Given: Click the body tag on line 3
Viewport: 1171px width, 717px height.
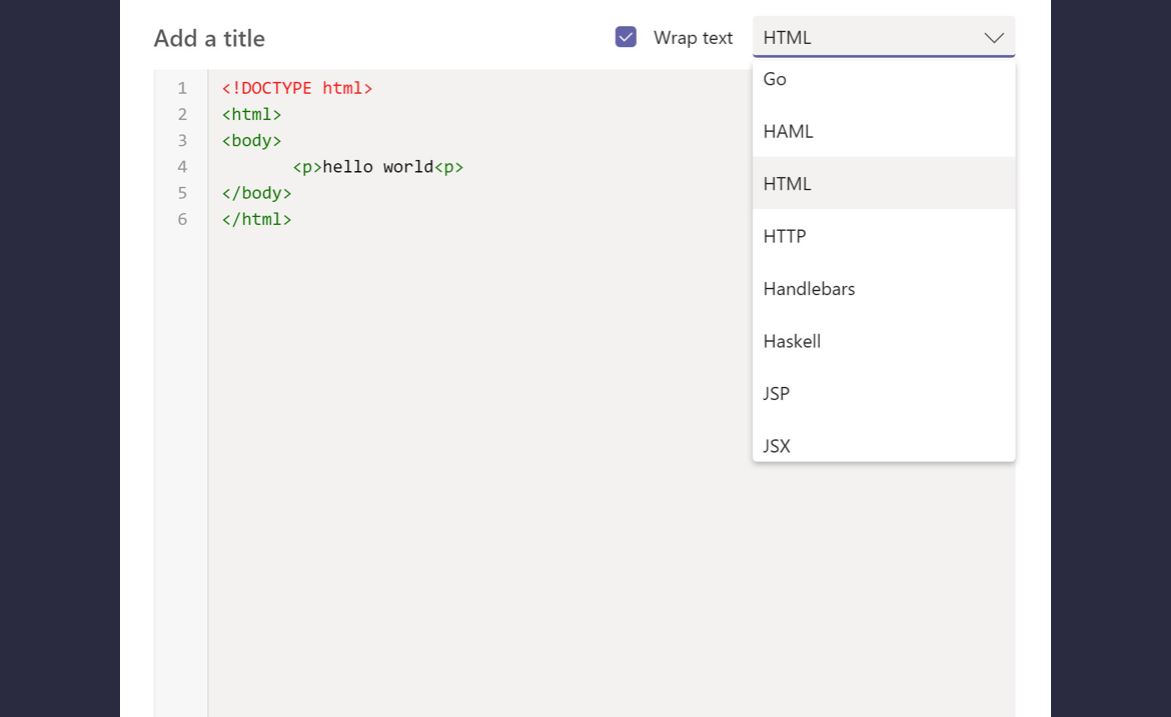Looking at the screenshot, I should (x=250, y=140).
